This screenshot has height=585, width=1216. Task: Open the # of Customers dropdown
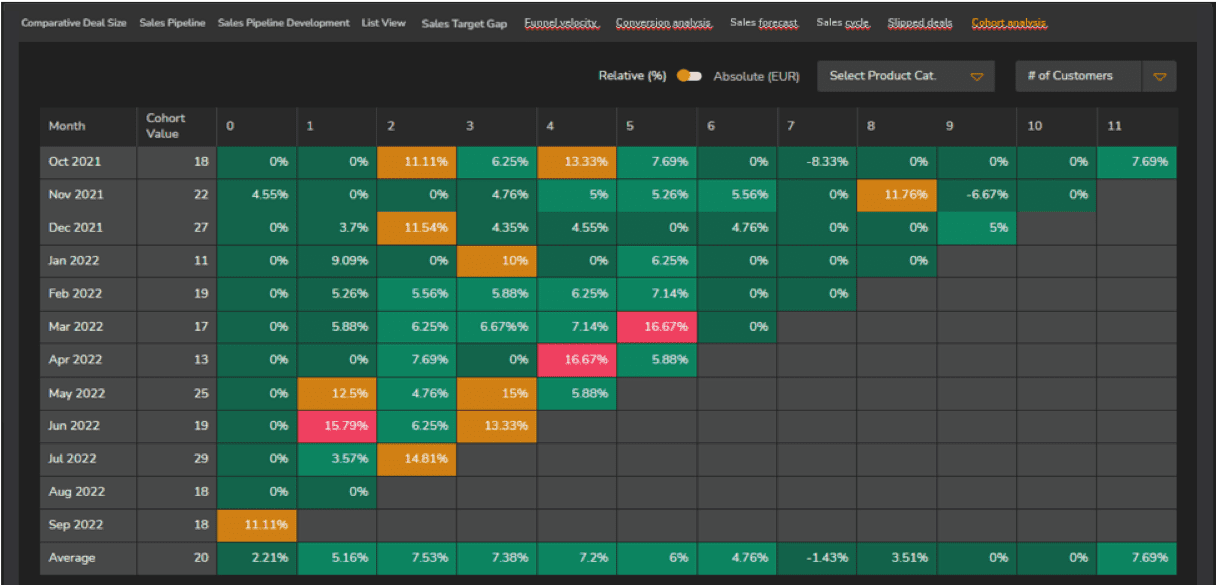pos(1078,77)
